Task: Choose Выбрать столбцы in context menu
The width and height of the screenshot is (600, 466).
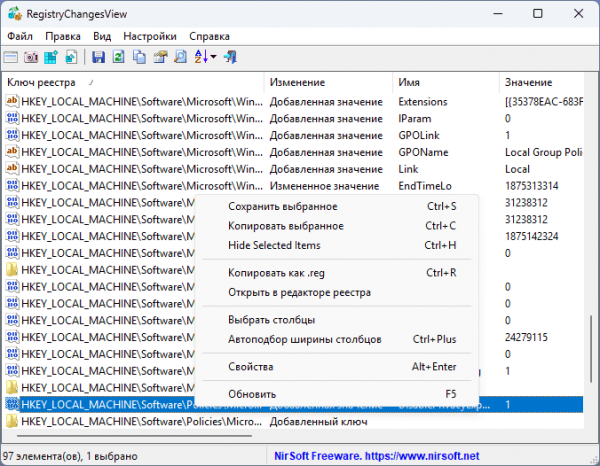Action: coord(337,320)
